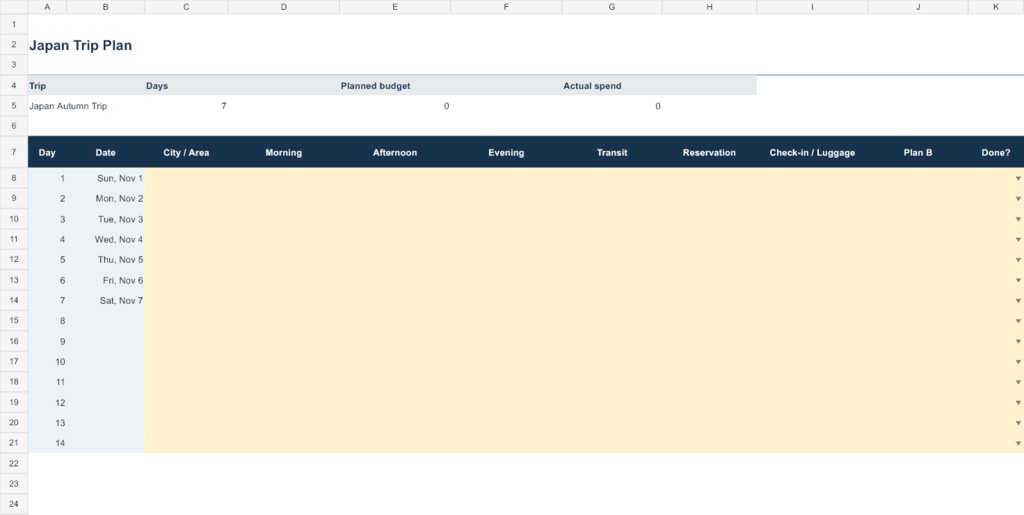Image resolution: width=1024 pixels, height=515 pixels.
Task: Open the Done? dropdown for Day 14
Action: 1017,443
